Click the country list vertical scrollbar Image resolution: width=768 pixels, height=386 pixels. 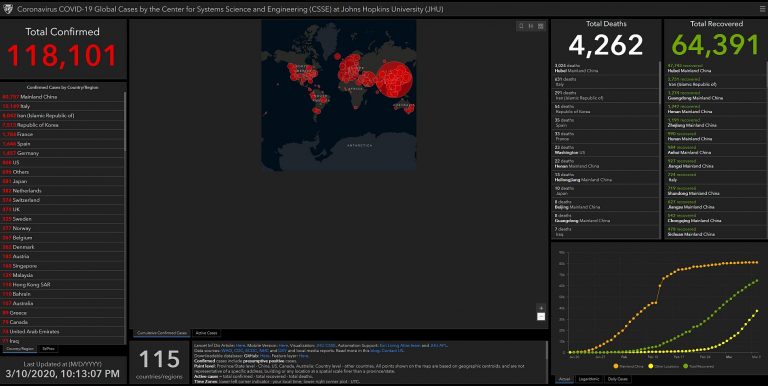pos(125,121)
